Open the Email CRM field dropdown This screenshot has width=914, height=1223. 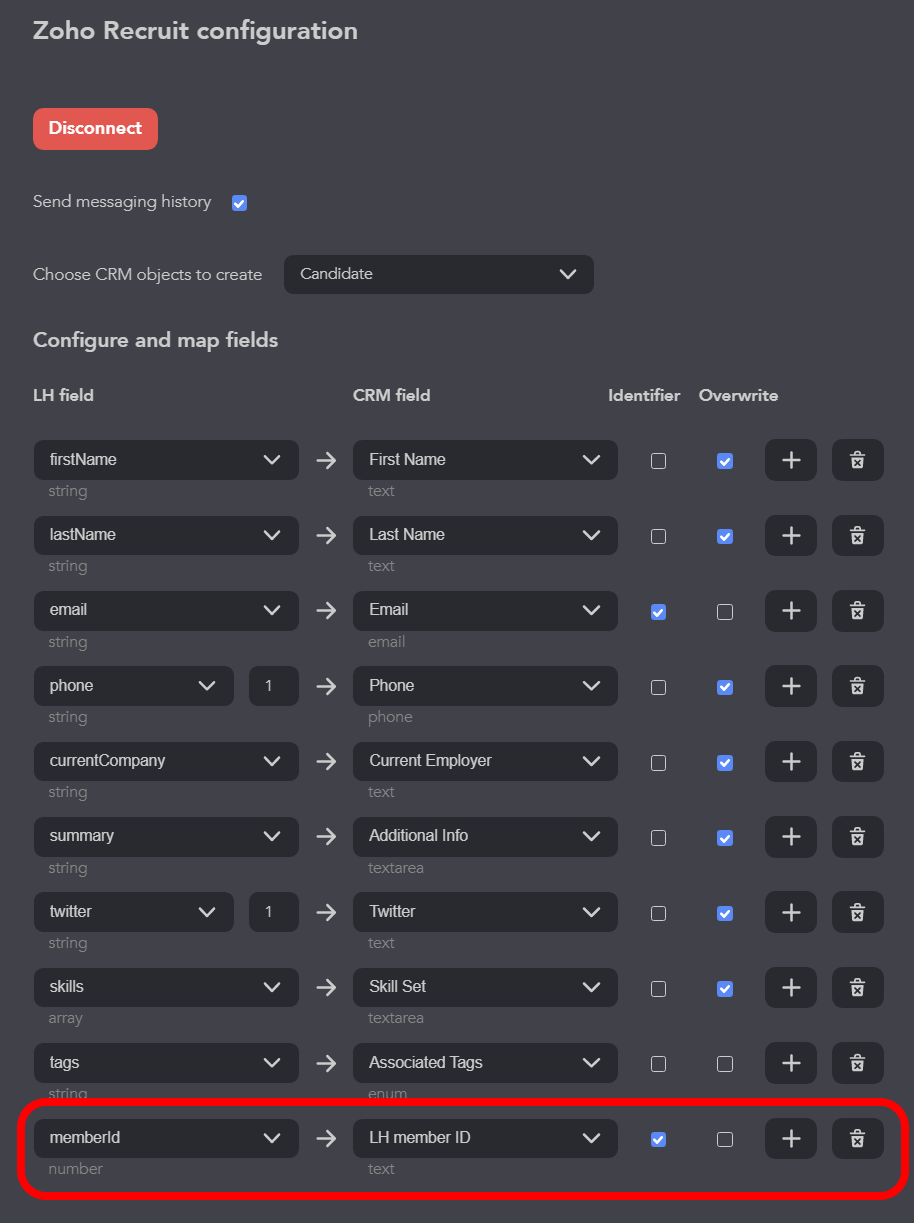click(485, 610)
